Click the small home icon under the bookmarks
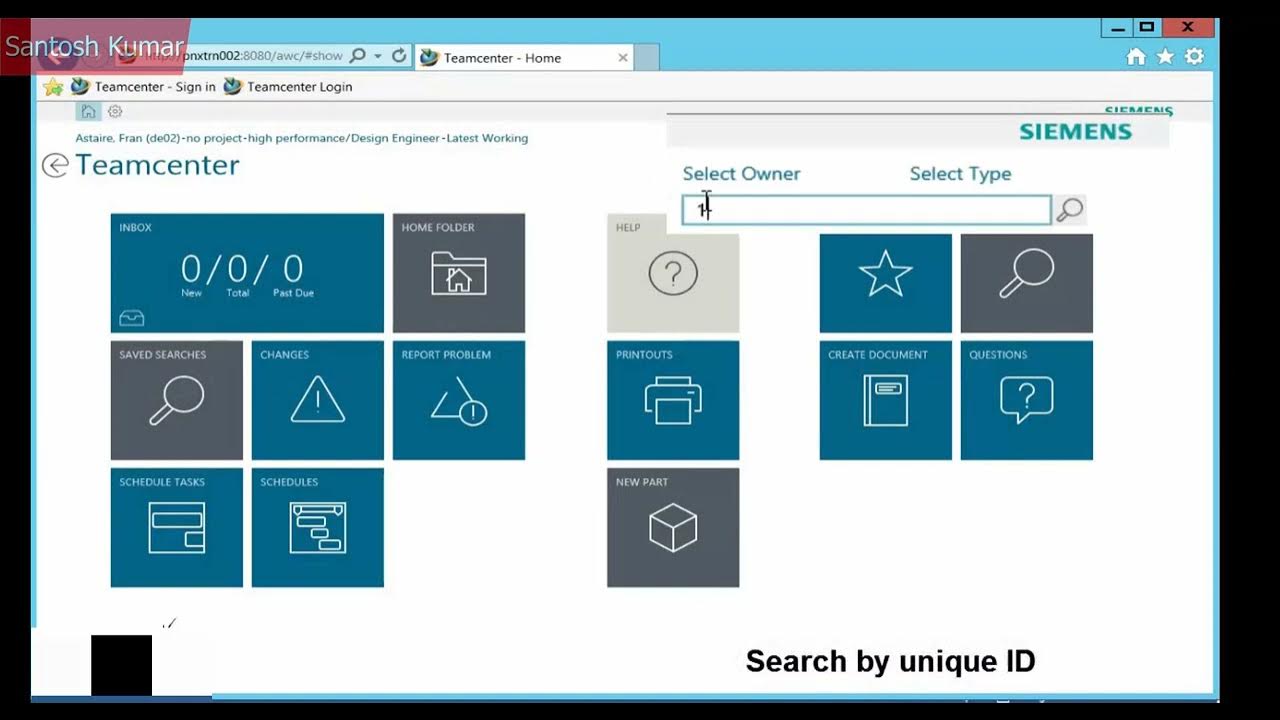The image size is (1280, 720). point(88,111)
